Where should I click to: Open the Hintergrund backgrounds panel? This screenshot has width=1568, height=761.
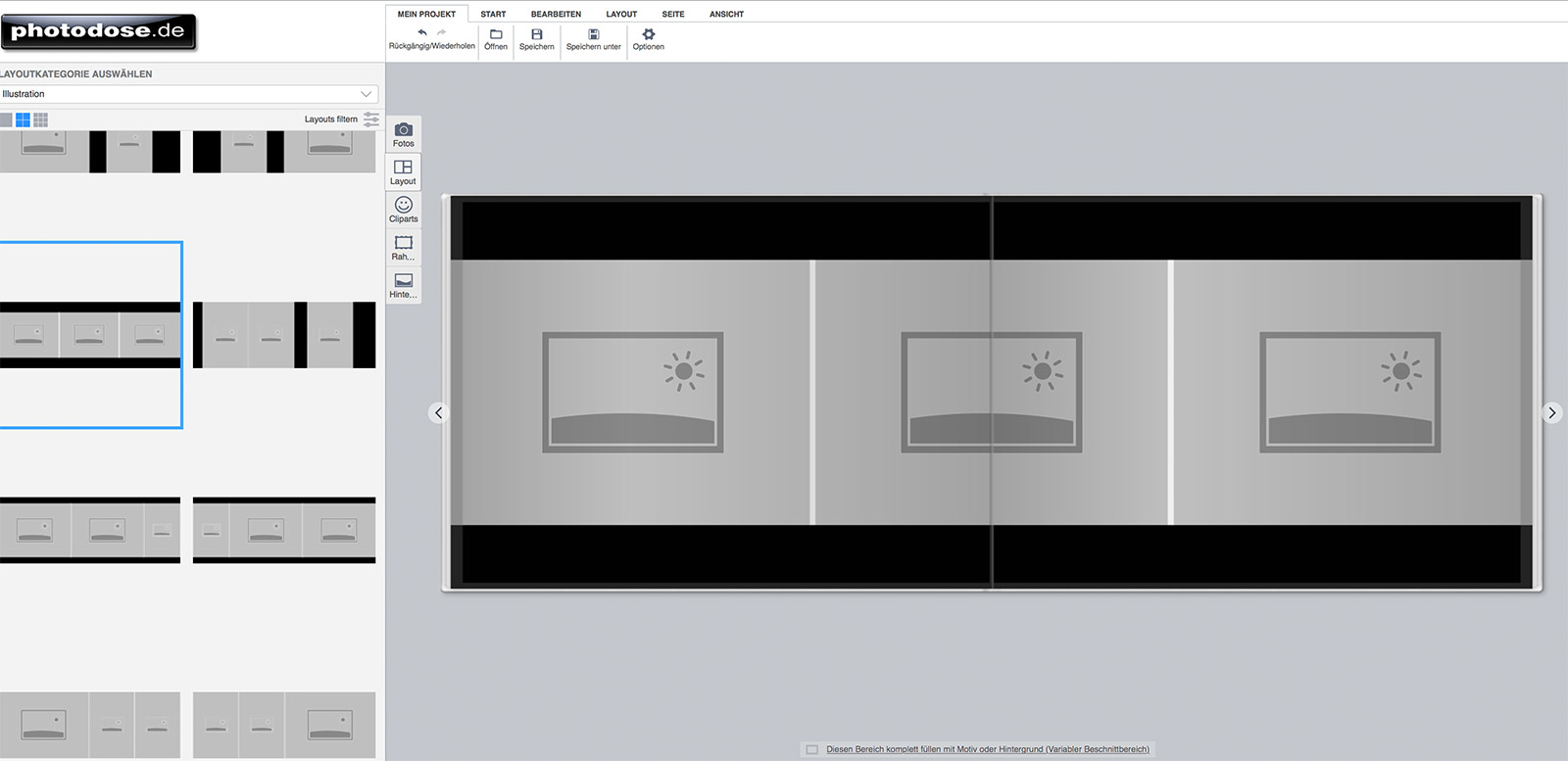(x=404, y=286)
